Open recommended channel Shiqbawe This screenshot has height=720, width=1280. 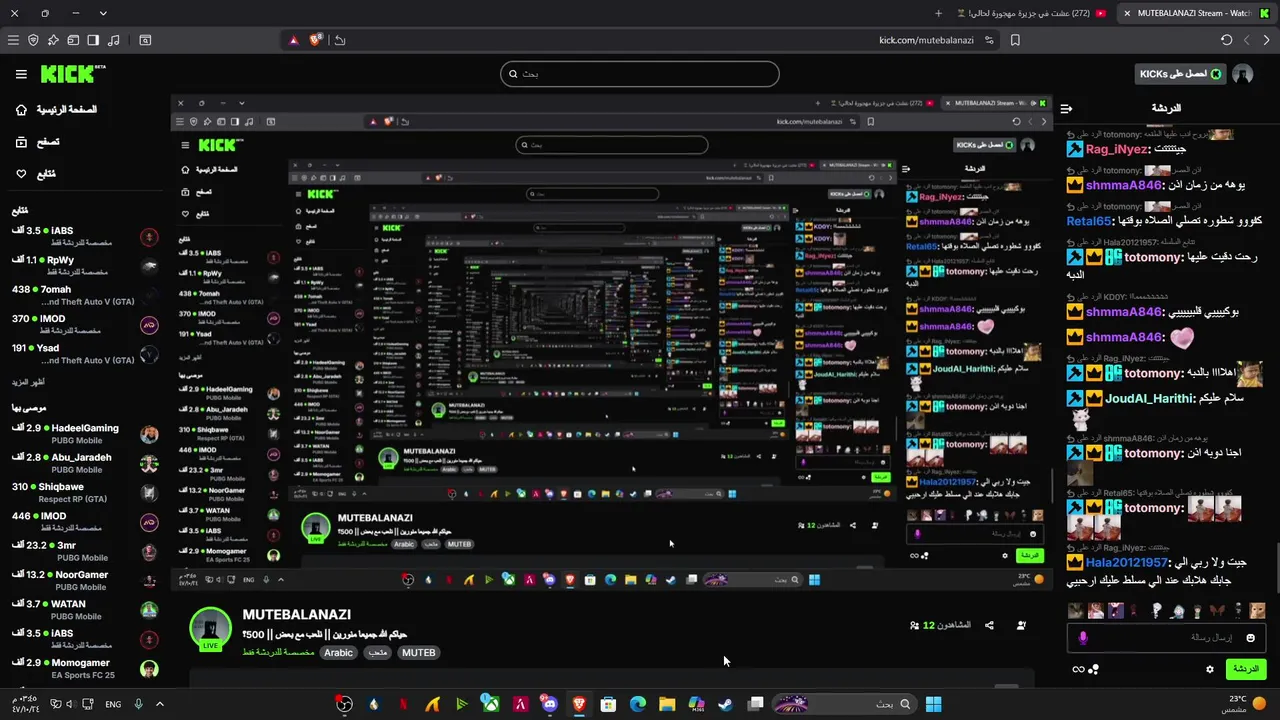coord(85,492)
